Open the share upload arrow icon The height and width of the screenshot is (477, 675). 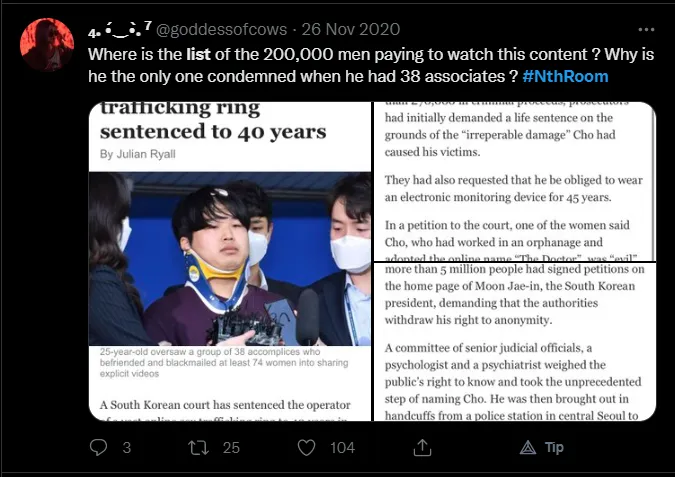pyautogui.click(x=422, y=447)
